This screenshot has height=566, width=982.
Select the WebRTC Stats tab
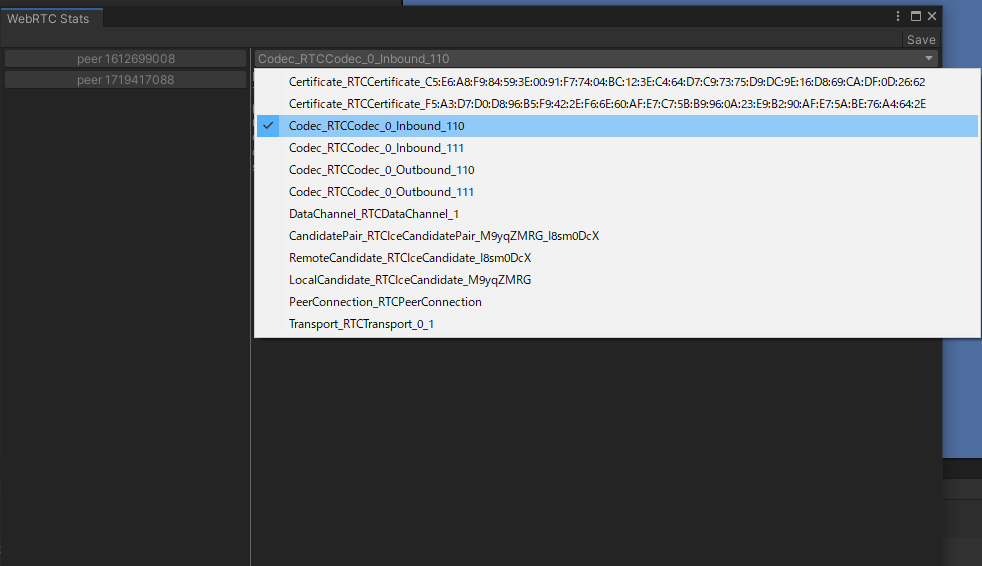click(48, 18)
